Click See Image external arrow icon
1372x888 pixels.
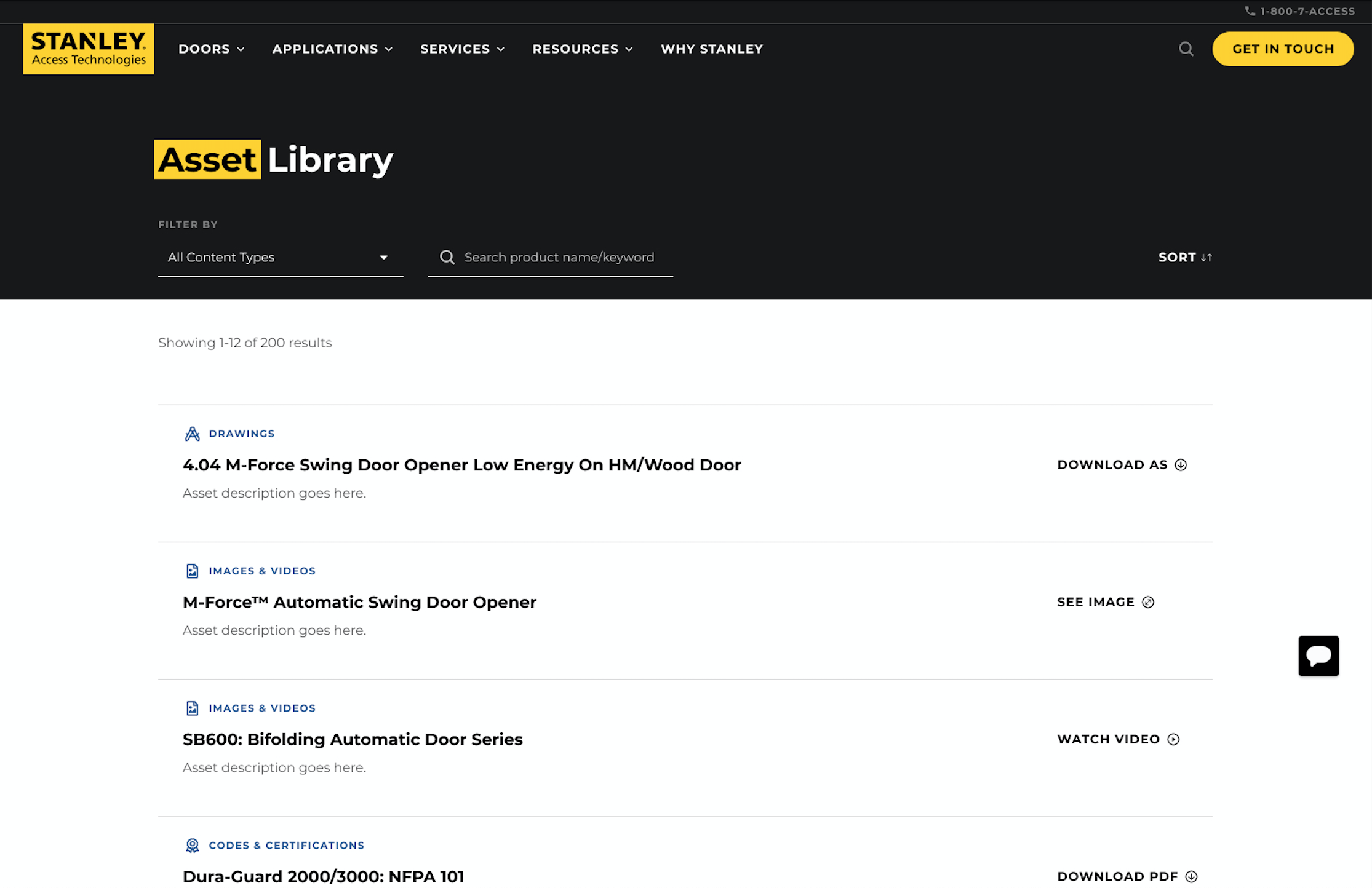pos(1147,602)
